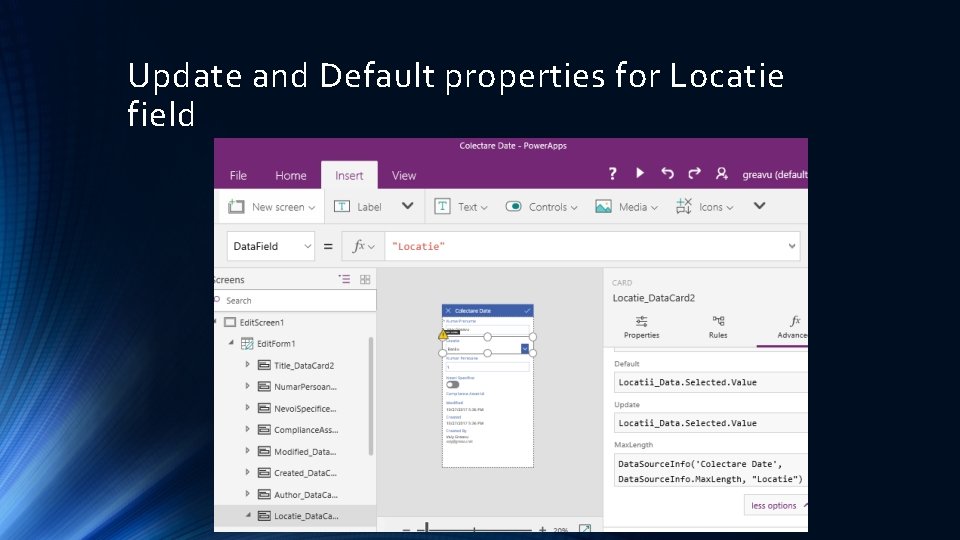Image resolution: width=960 pixels, height=540 pixels.
Task: Open the Rules tab in card pane
Action: click(718, 327)
